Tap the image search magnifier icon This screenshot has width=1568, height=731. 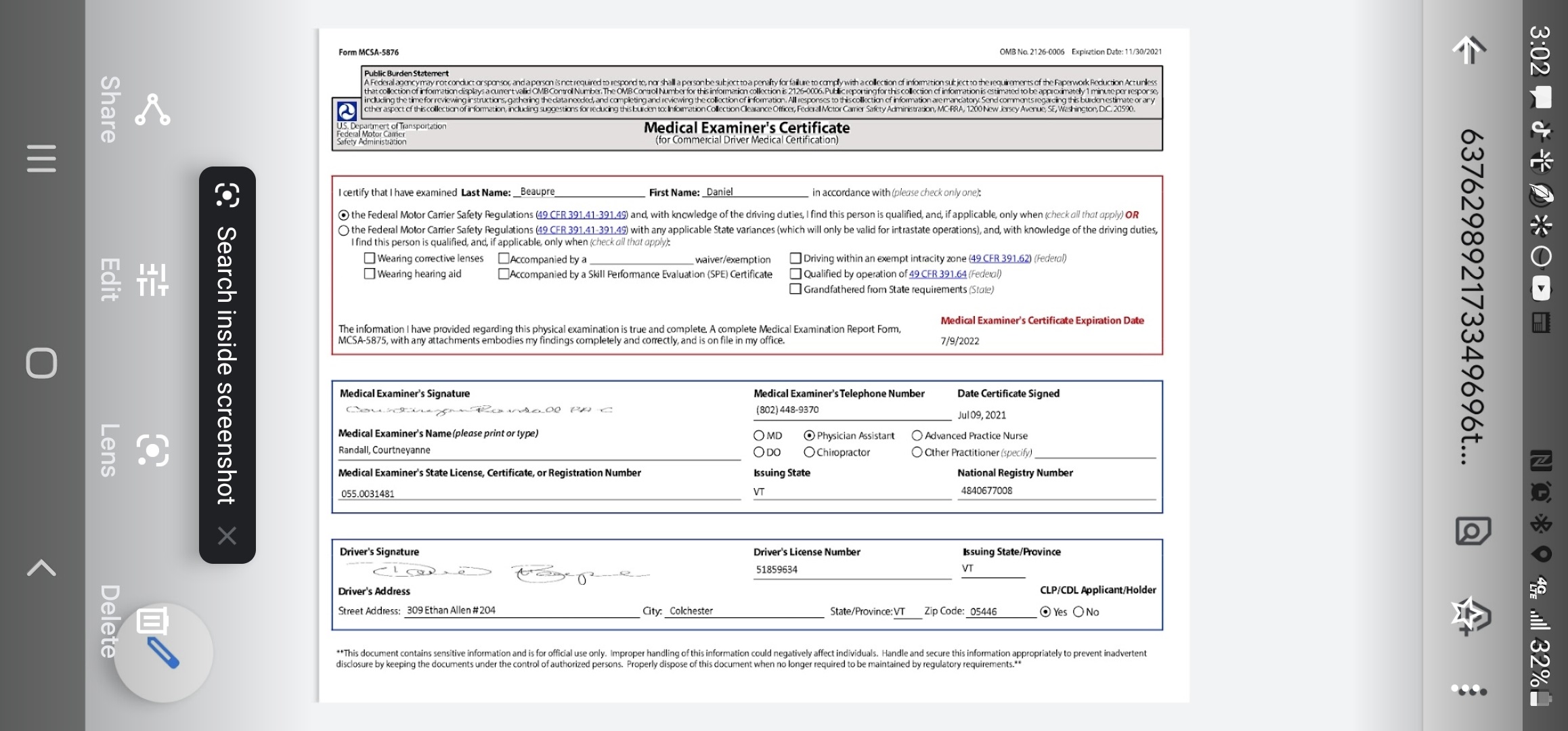tap(1472, 531)
